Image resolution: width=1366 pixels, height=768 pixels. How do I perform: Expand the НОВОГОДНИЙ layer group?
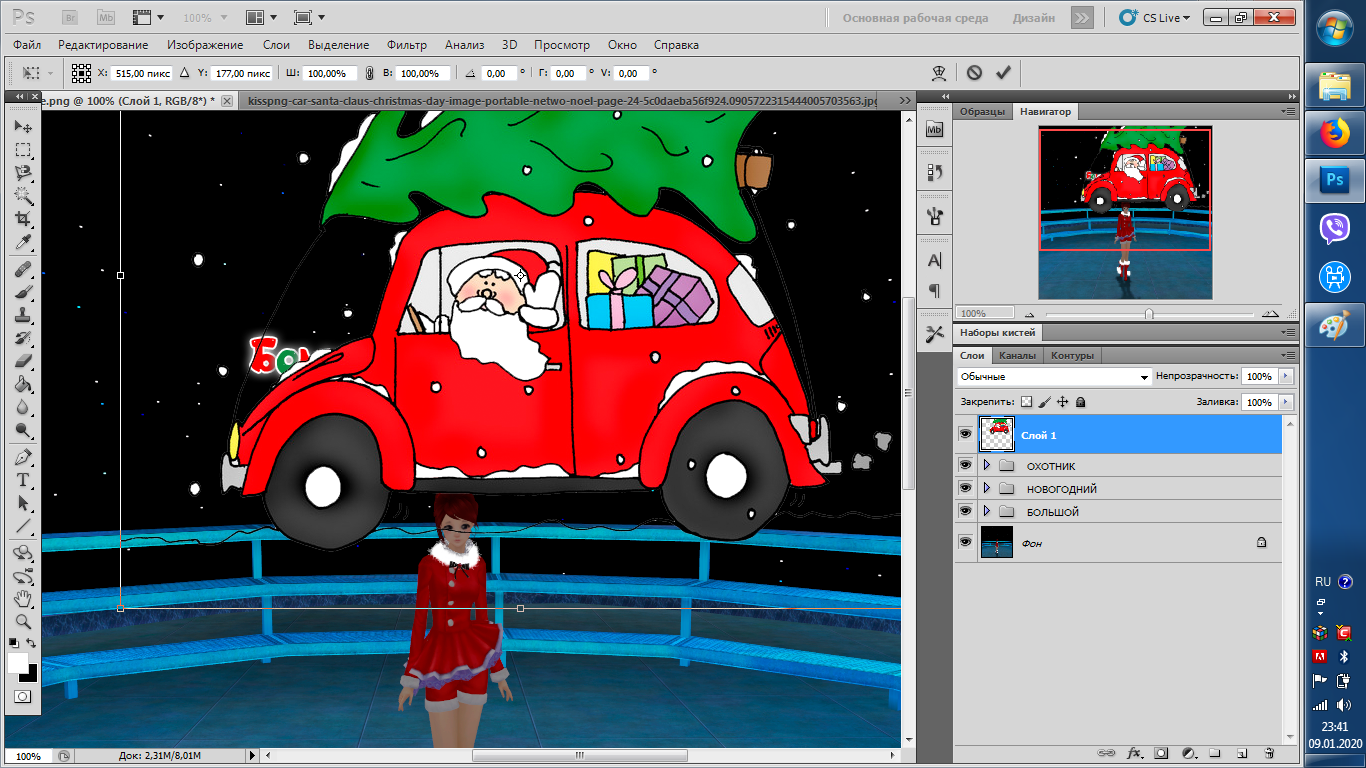(x=987, y=489)
